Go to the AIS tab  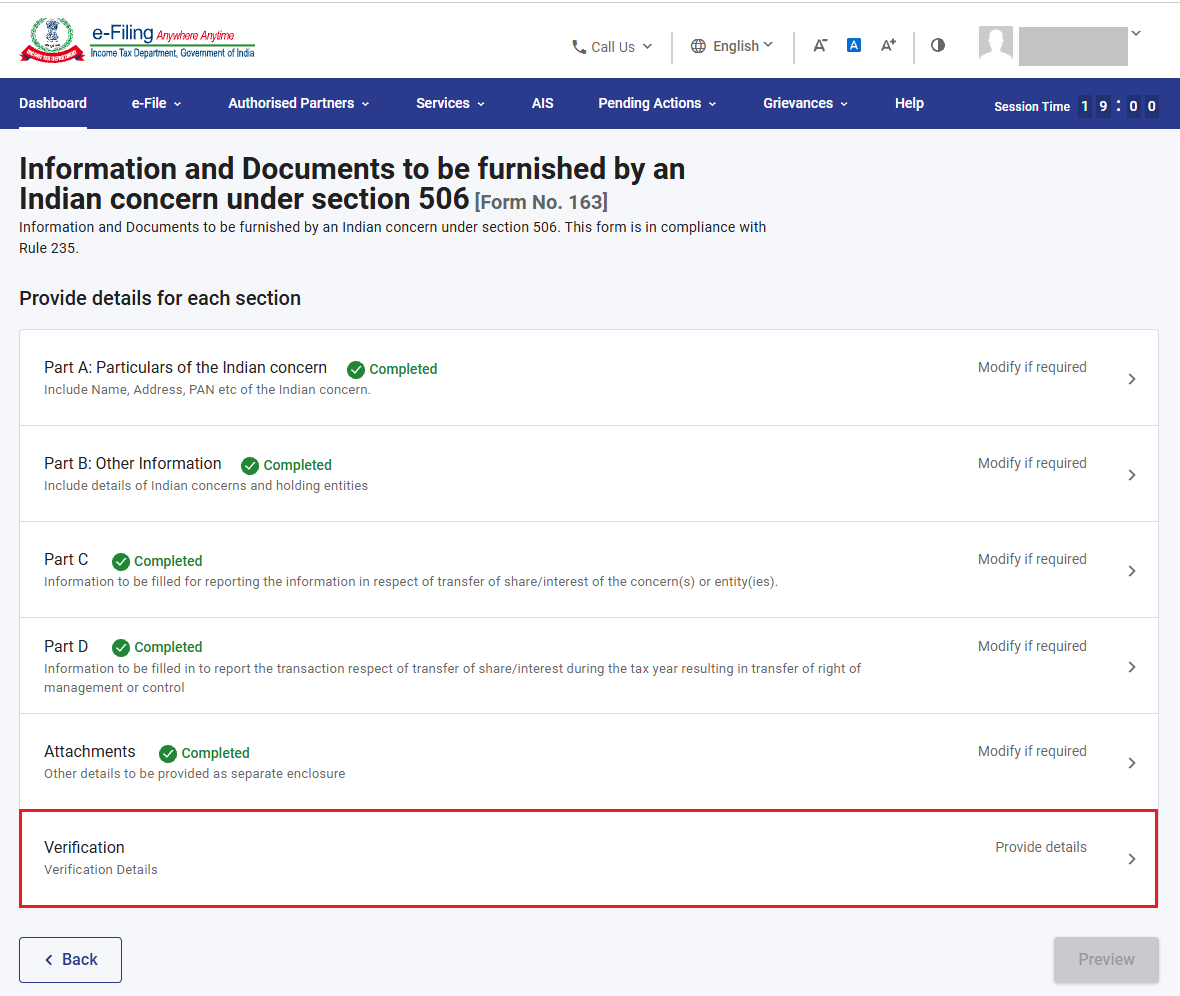click(x=543, y=103)
